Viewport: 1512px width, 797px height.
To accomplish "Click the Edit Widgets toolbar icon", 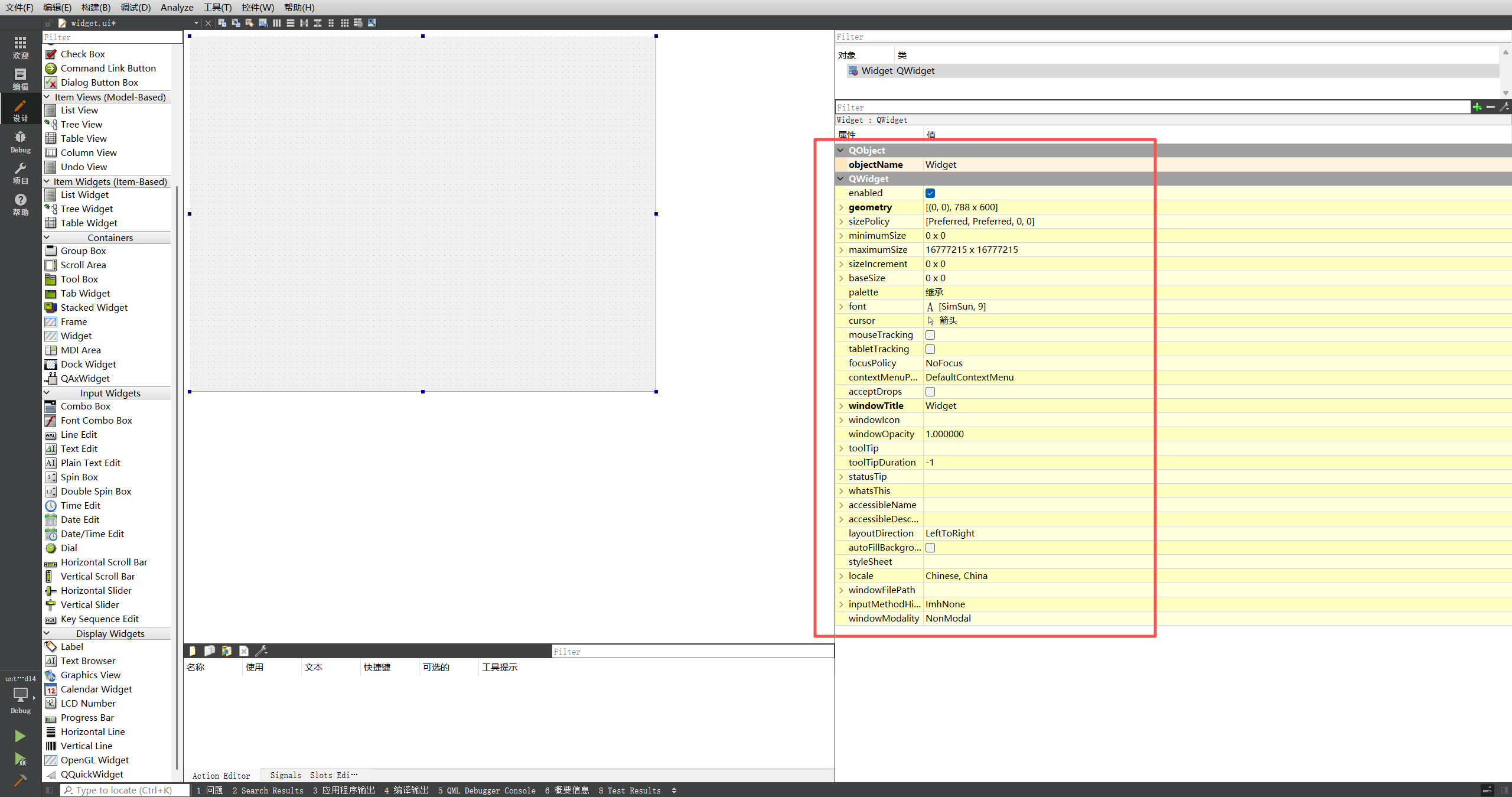I will coord(222,23).
